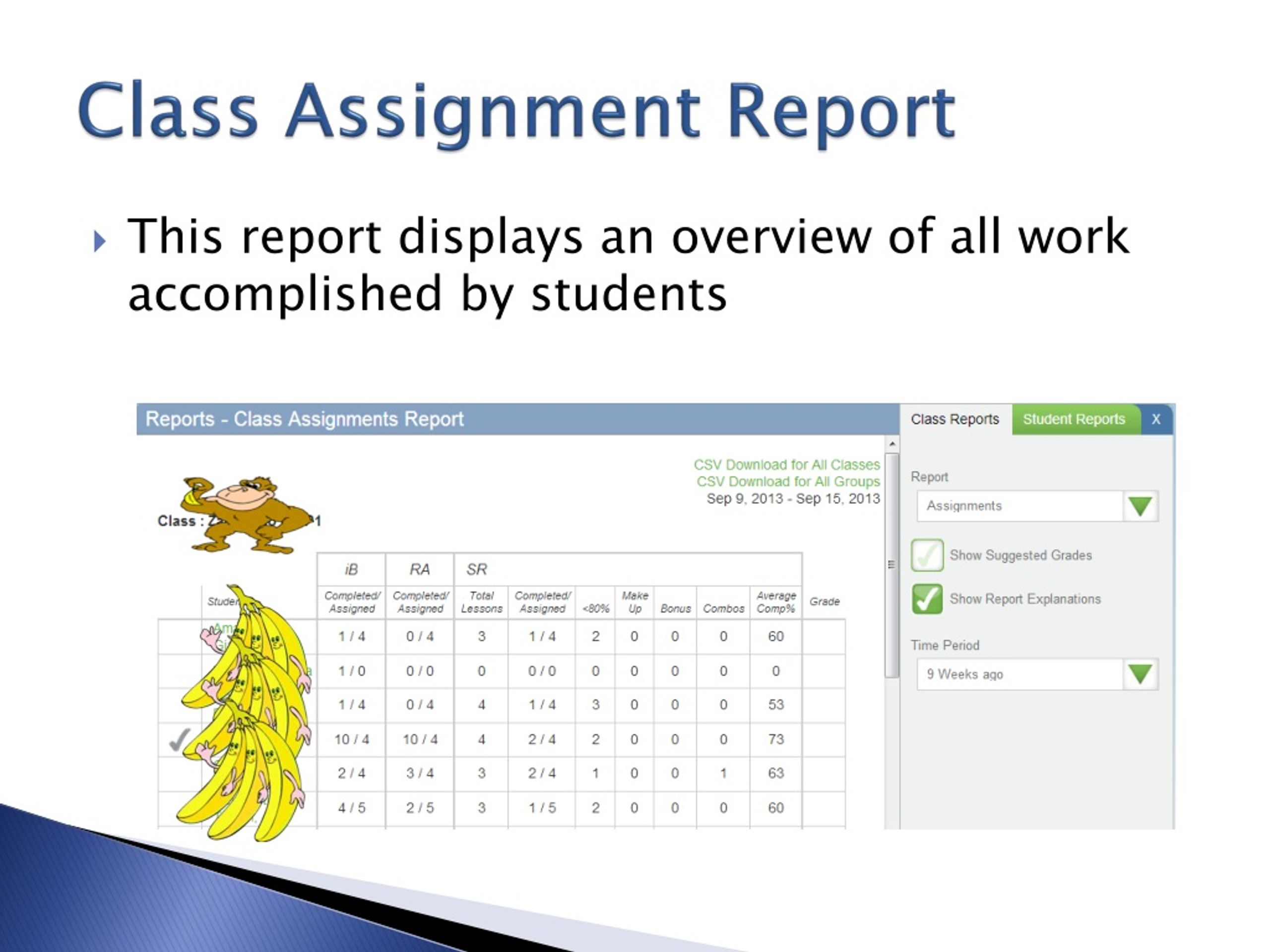The image size is (1270, 952).
Task: Open the Assignments report dropdown
Action: coord(1037,506)
